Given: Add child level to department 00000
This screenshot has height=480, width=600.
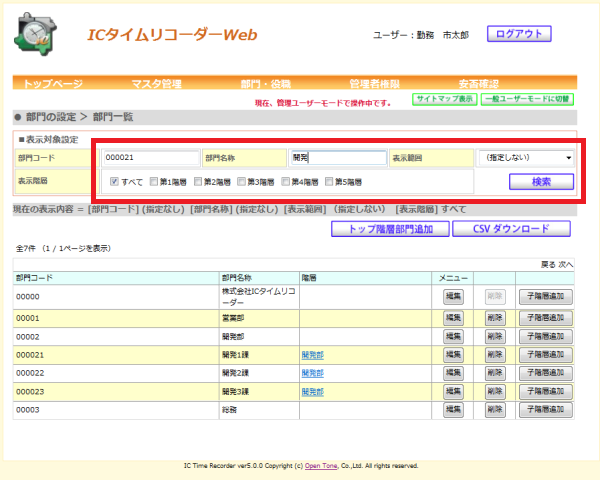Looking at the screenshot, I should point(546,297).
